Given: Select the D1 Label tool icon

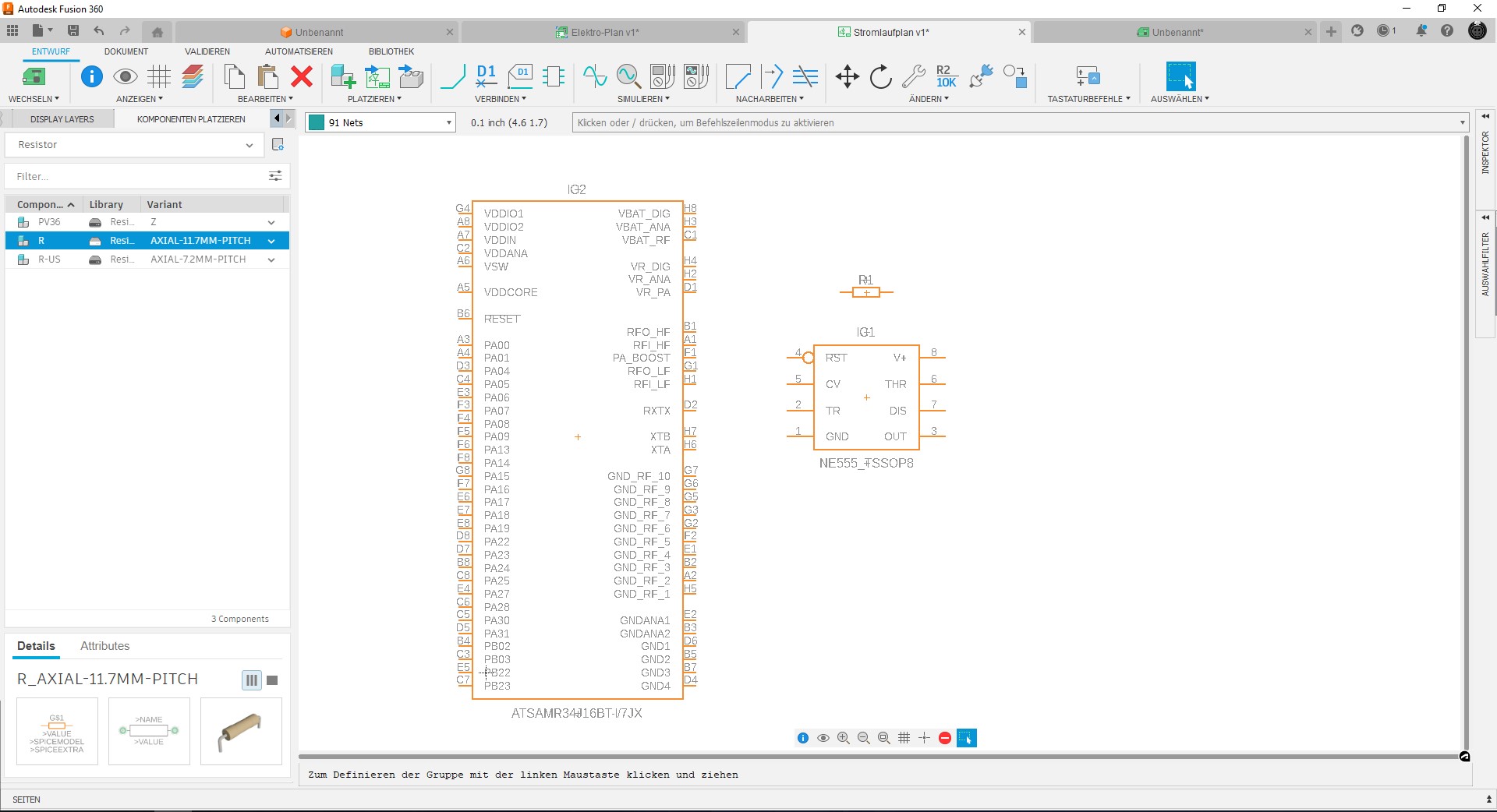Looking at the screenshot, I should pos(521,76).
